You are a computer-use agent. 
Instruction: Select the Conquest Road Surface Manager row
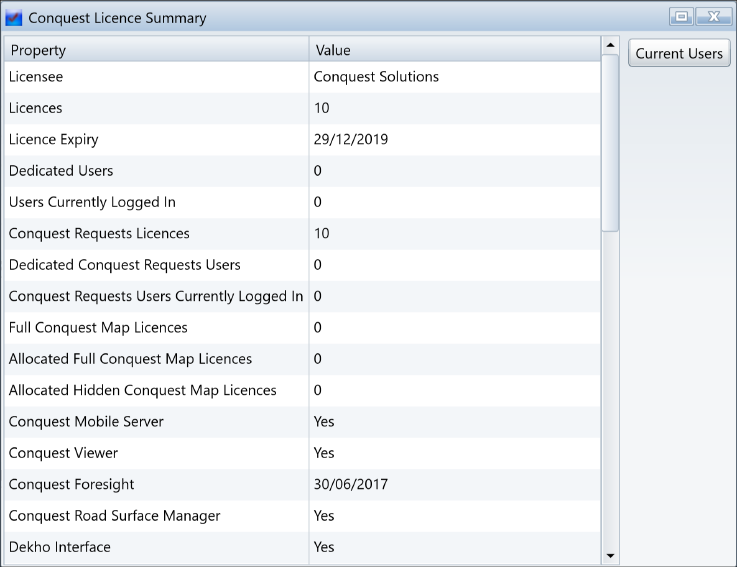(x=302, y=516)
